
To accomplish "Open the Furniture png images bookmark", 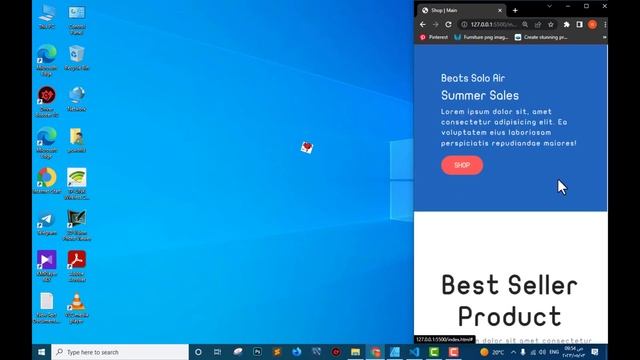I will coord(481,37).
